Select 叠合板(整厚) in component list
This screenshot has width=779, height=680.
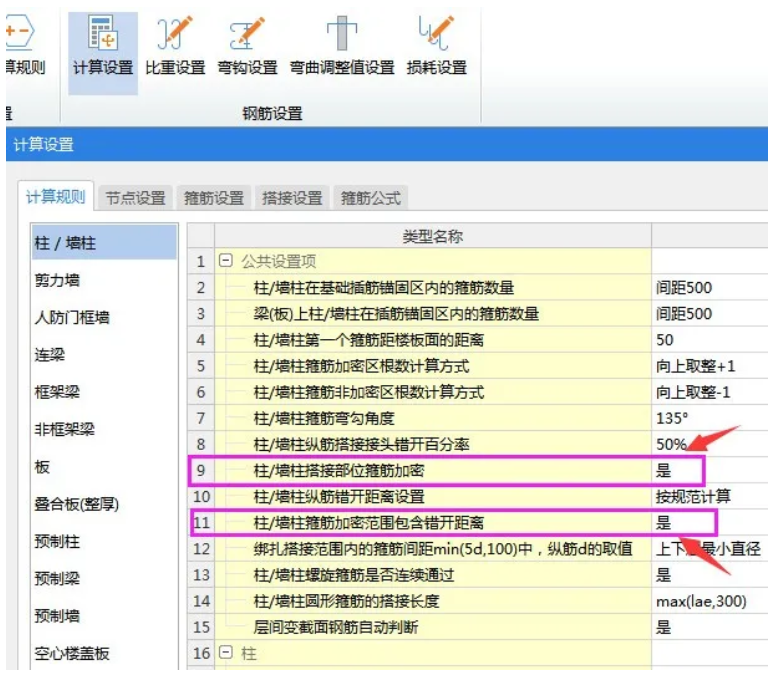tap(104, 504)
